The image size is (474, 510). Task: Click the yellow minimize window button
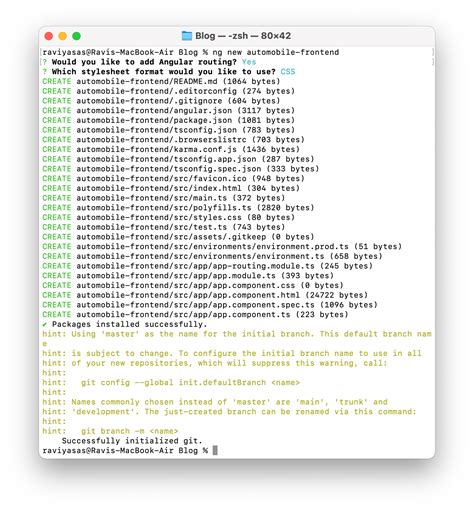(x=63, y=36)
